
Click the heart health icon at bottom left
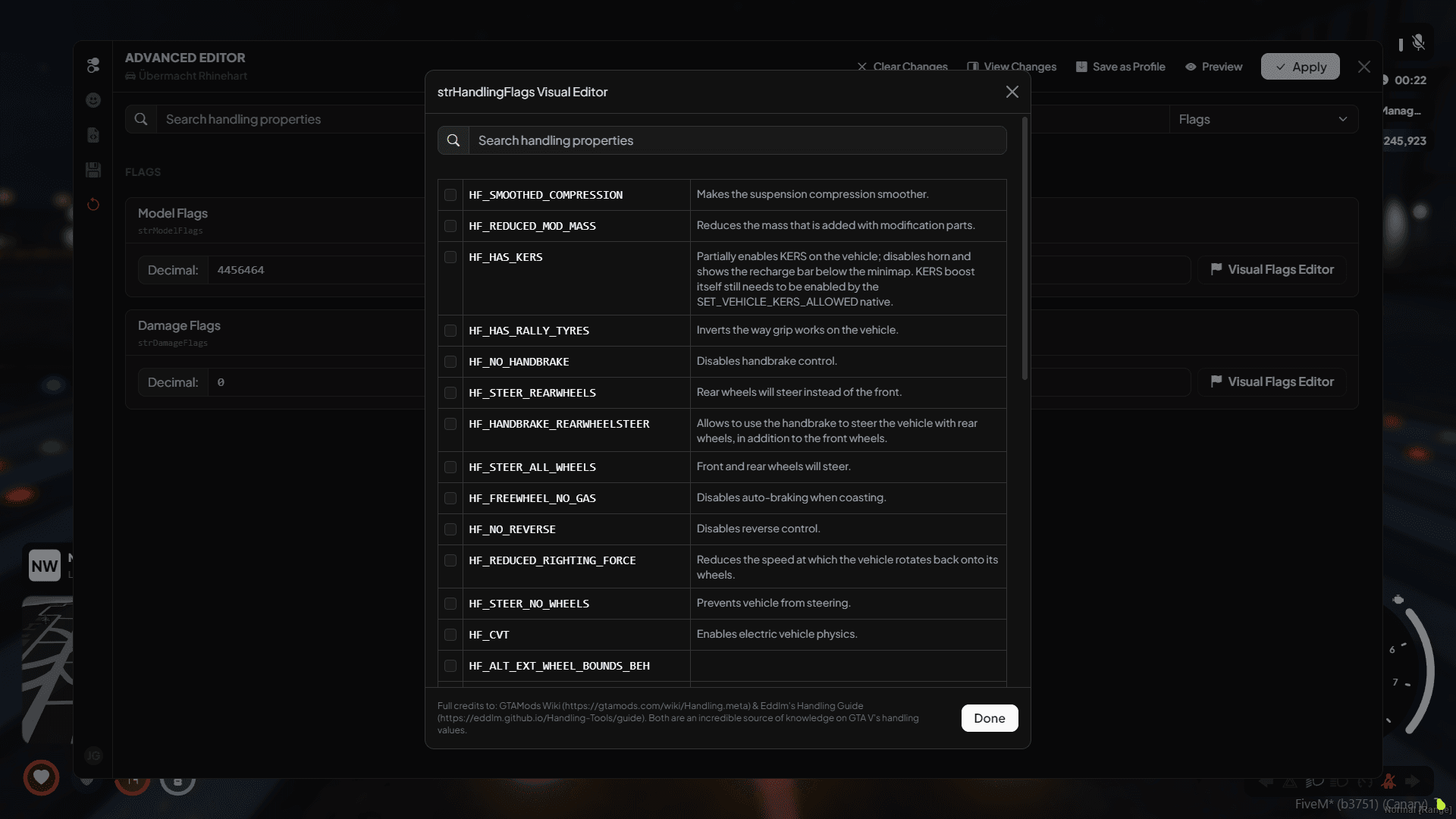tap(41, 777)
